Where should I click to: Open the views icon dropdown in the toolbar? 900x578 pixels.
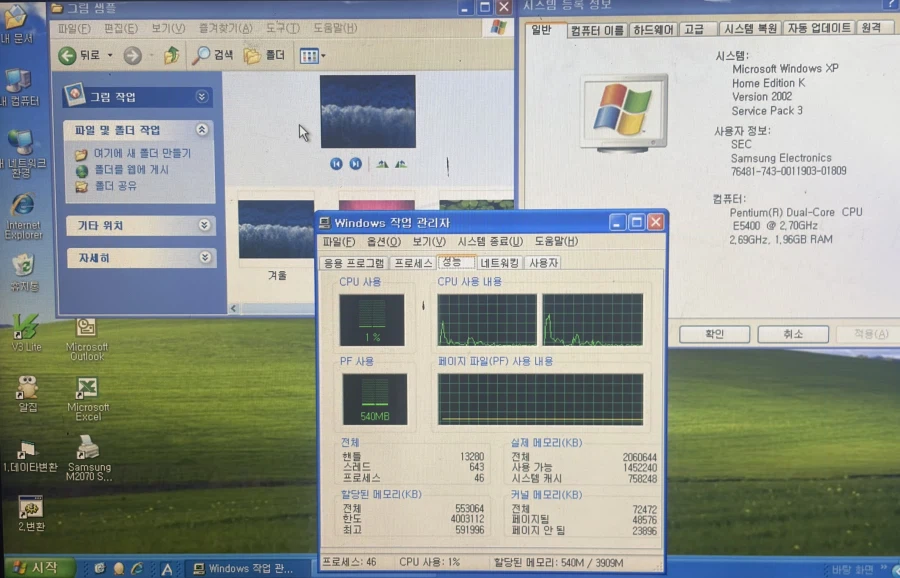312,56
